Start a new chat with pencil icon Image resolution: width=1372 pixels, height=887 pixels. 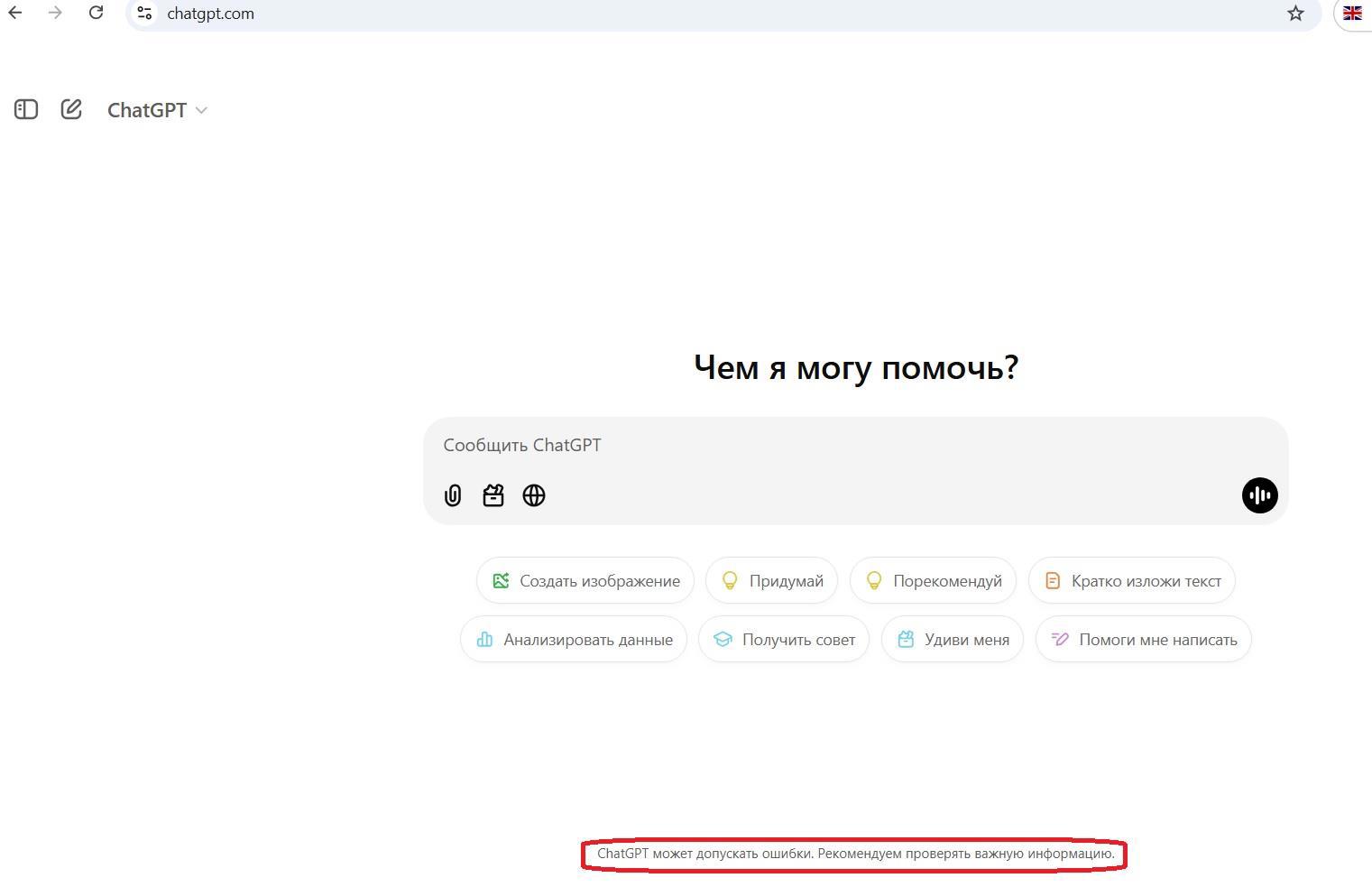(71, 110)
